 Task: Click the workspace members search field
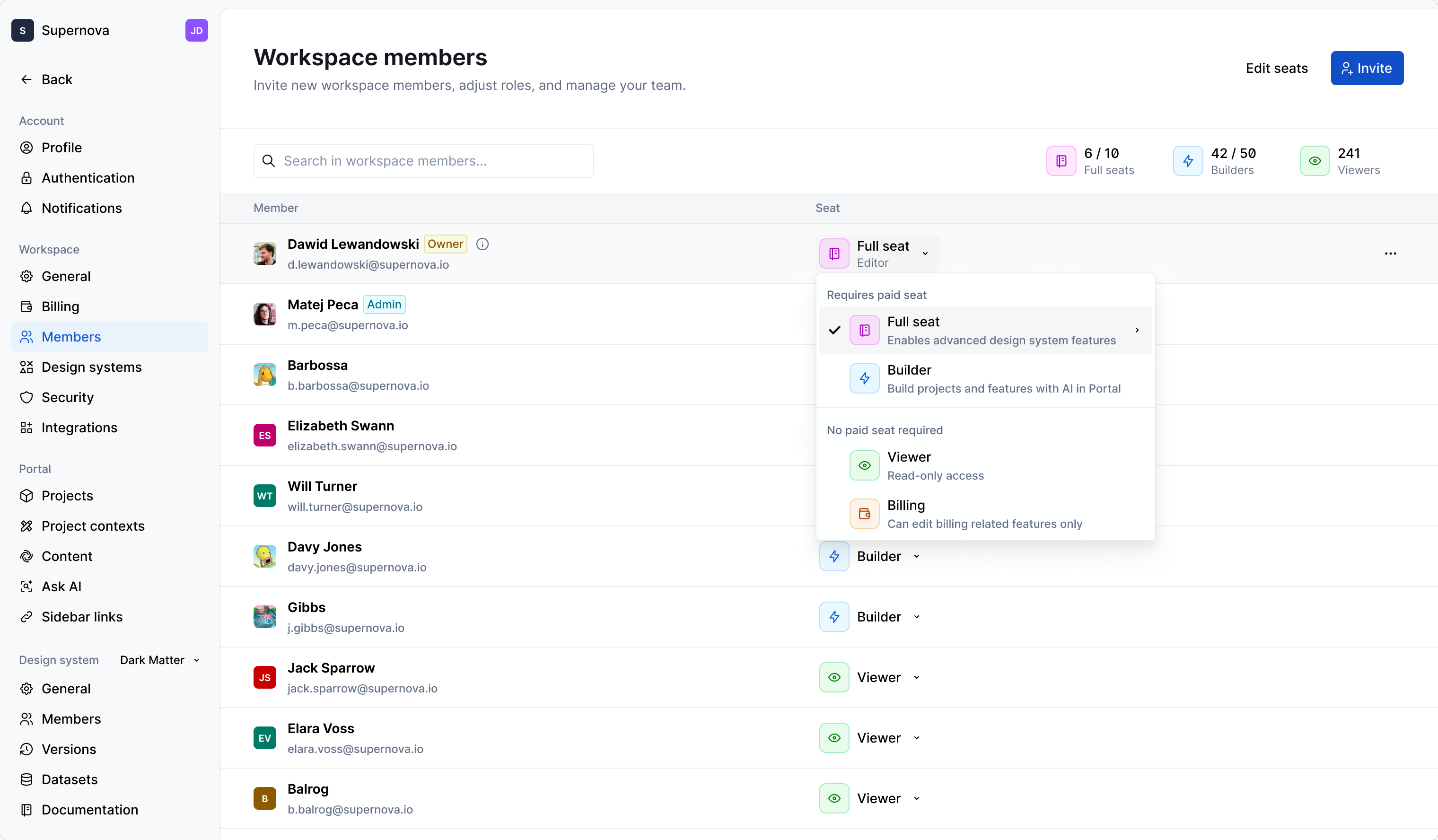(423, 160)
